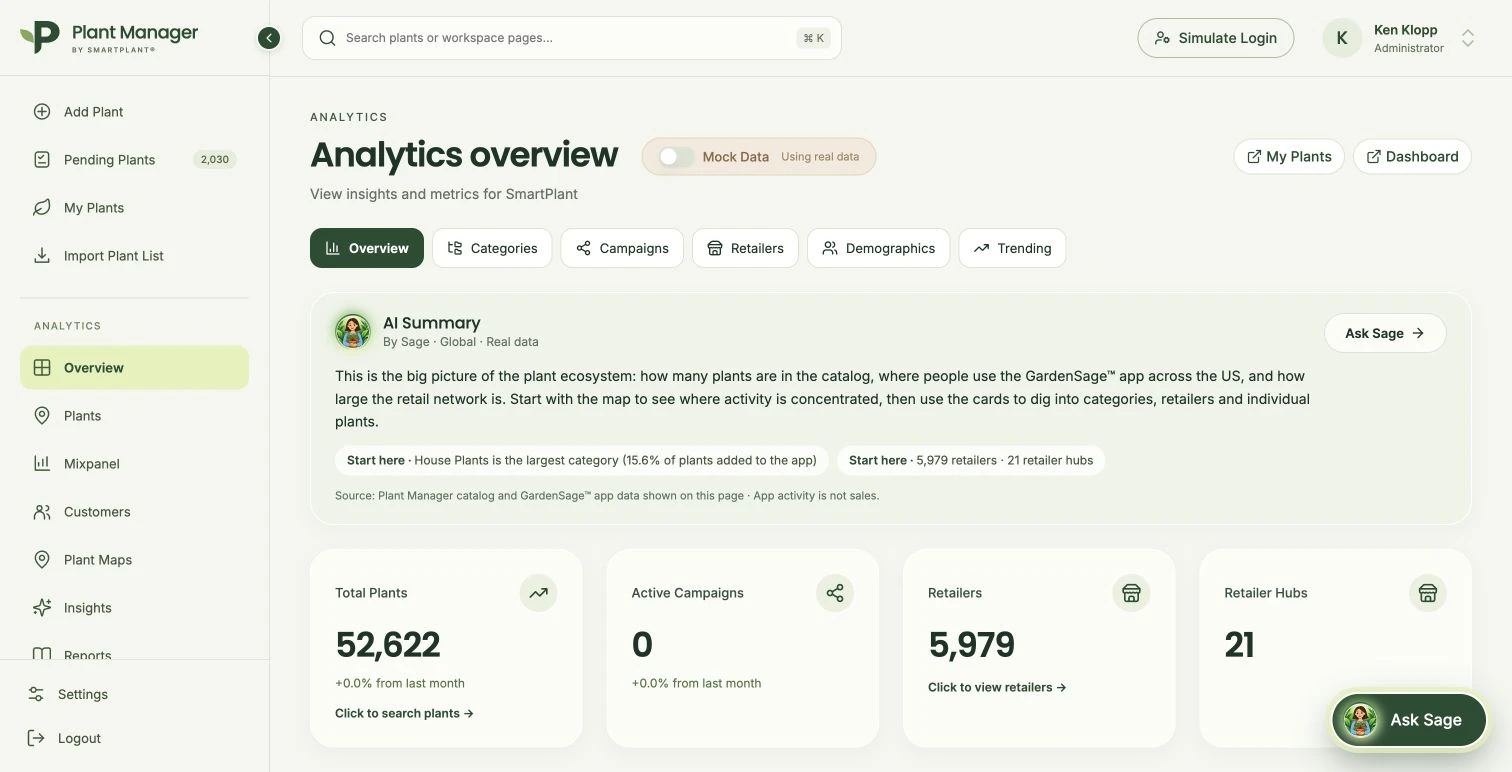Image resolution: width=1512 pixels, height=772 pixels.
Task: Click the Ask Sage arrow button in AI Summary
Action: [x=1385, y=333]
